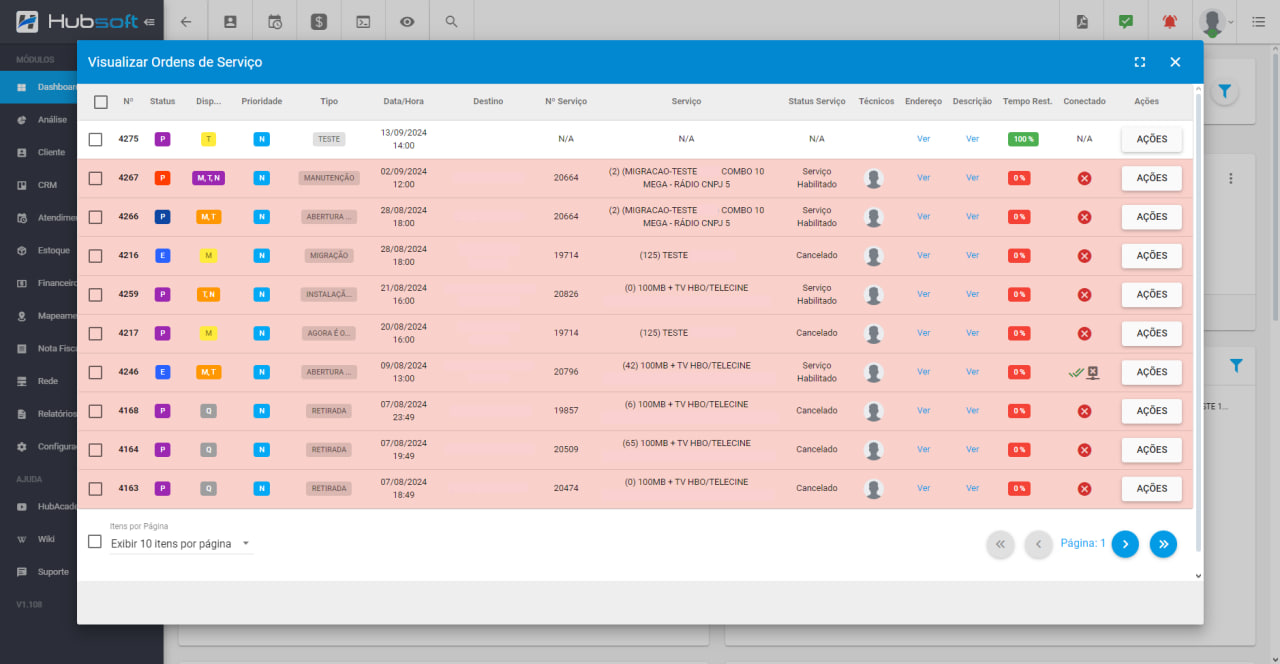Open the green chat check icon
Screen dimensions: 1280x664
click(1126, 21)
